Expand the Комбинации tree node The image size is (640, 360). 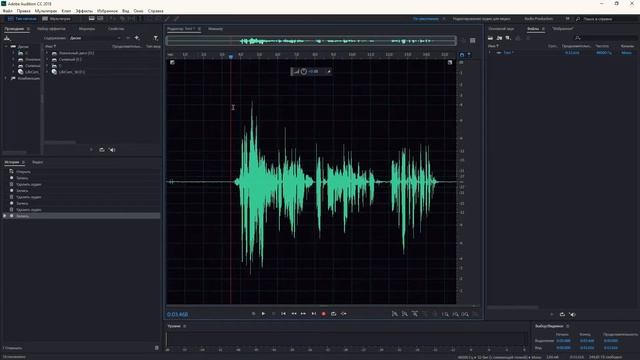point(7,78)
